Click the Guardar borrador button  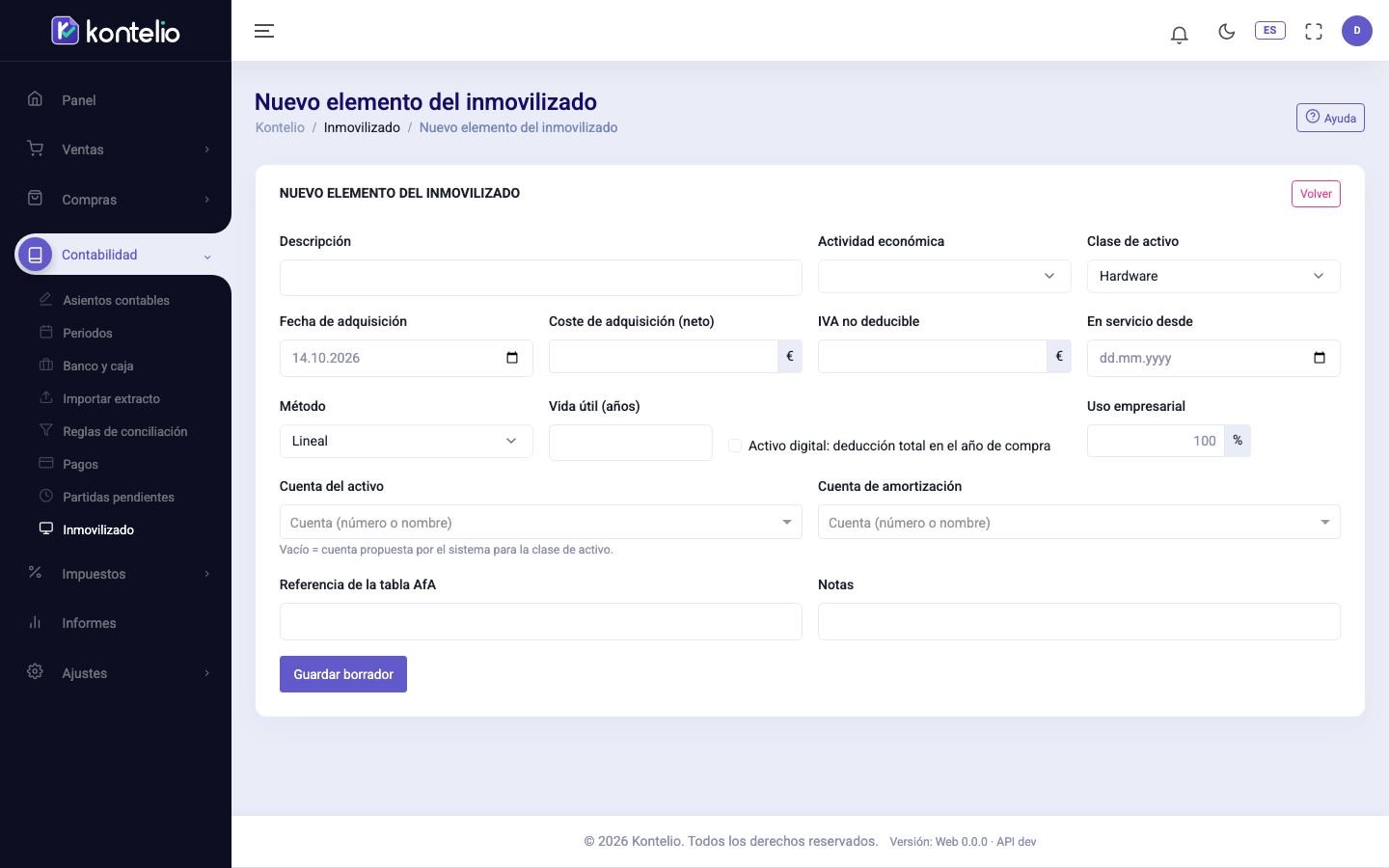coord(343,674)
